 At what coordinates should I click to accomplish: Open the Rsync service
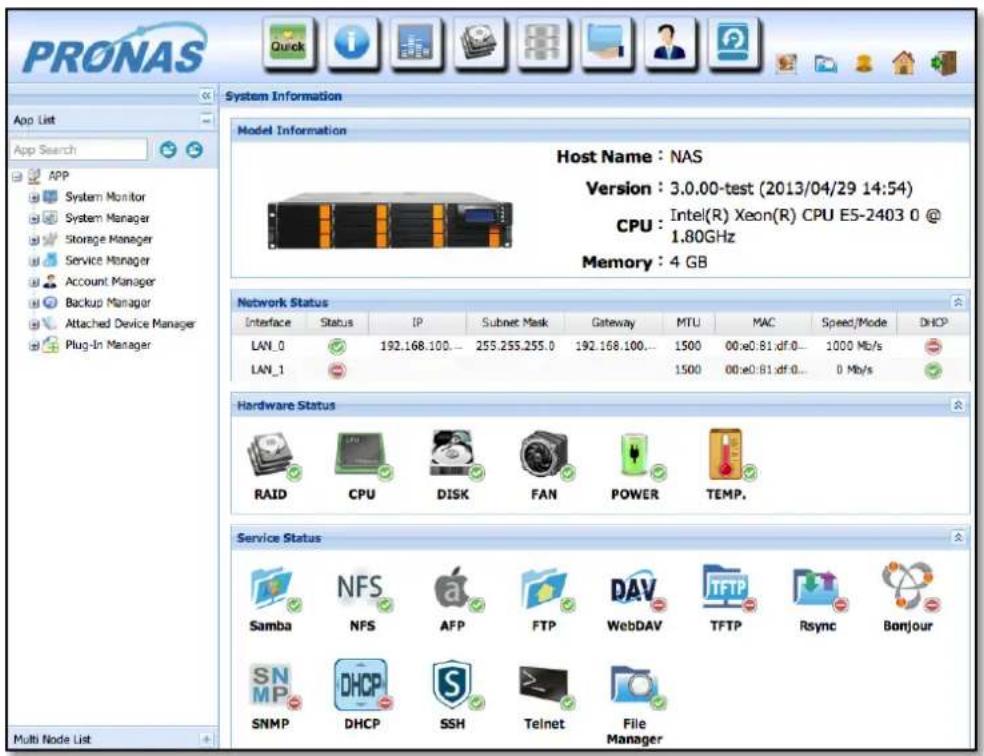(818, 599)
